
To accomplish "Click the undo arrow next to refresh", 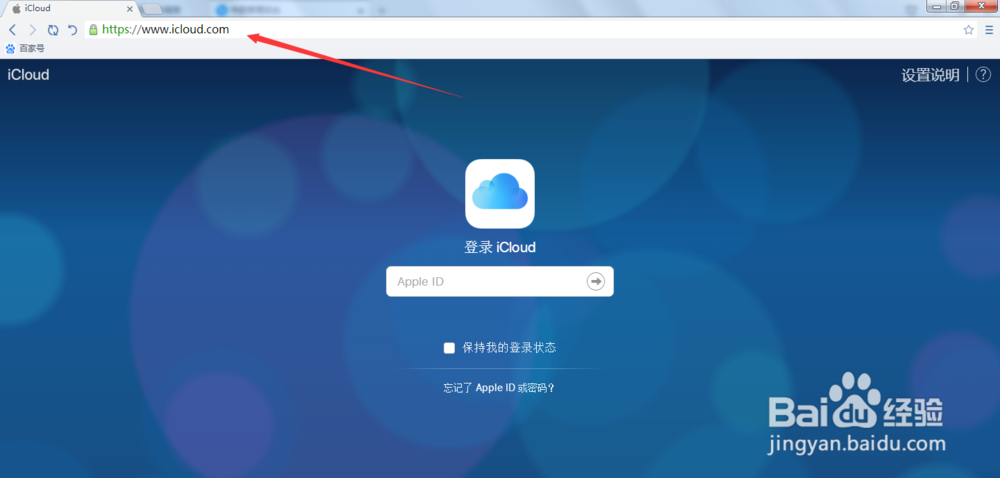I will tap(73, 30).
